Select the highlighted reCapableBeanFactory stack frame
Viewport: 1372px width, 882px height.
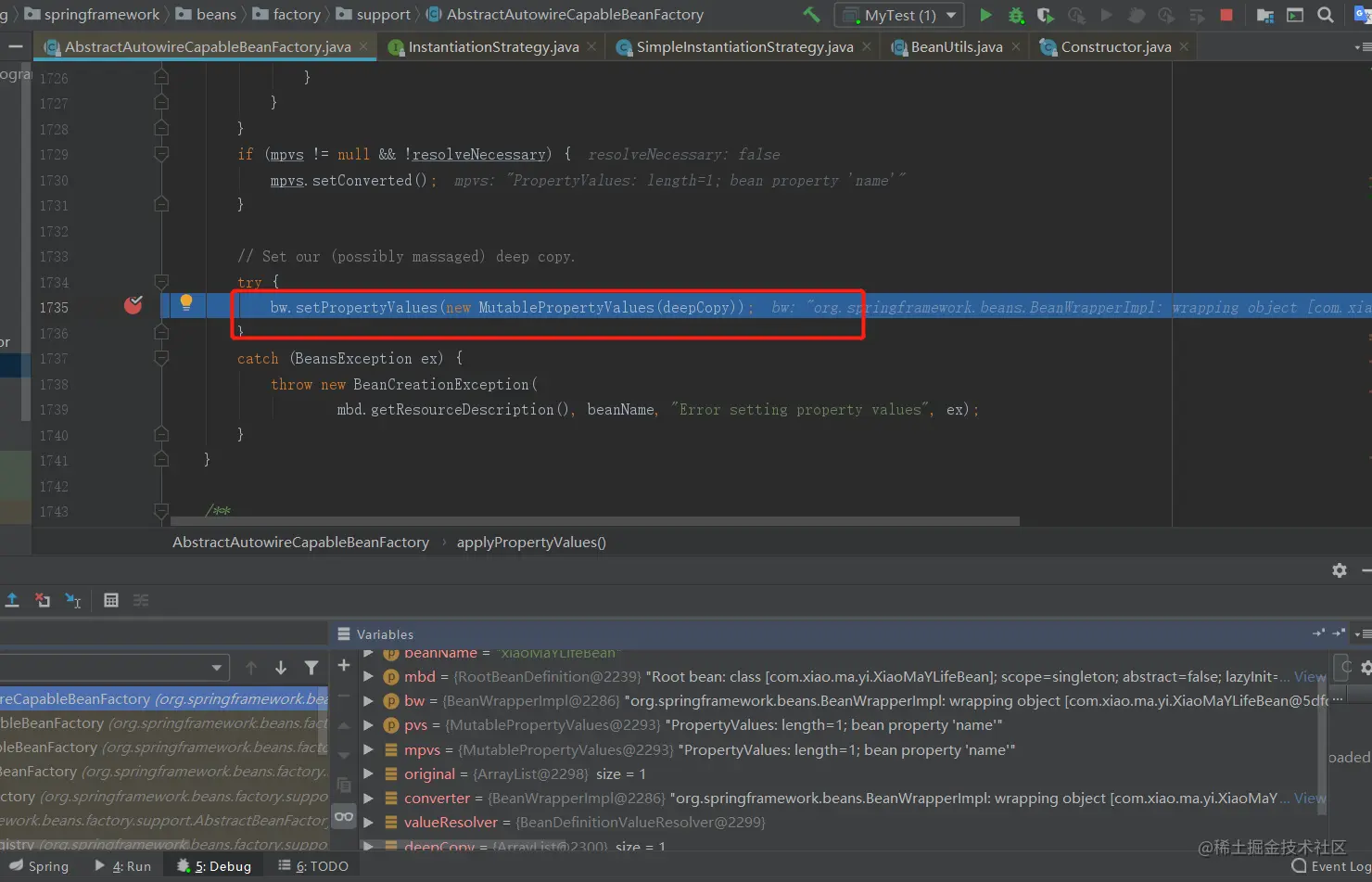point(164,699)
